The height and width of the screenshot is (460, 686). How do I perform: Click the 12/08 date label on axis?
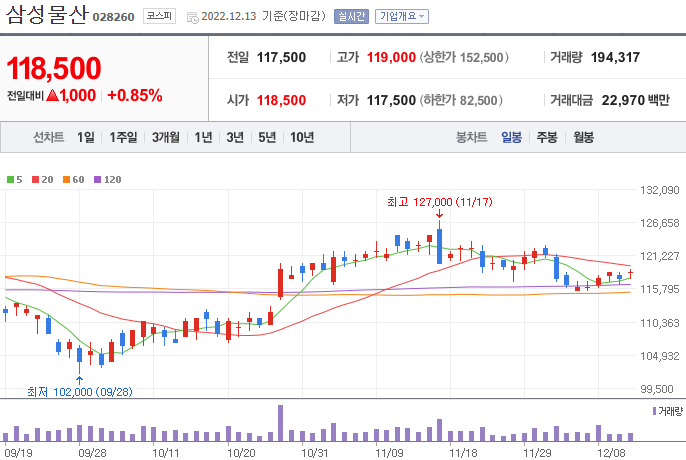pyautogui.click(x=611, y=453)
